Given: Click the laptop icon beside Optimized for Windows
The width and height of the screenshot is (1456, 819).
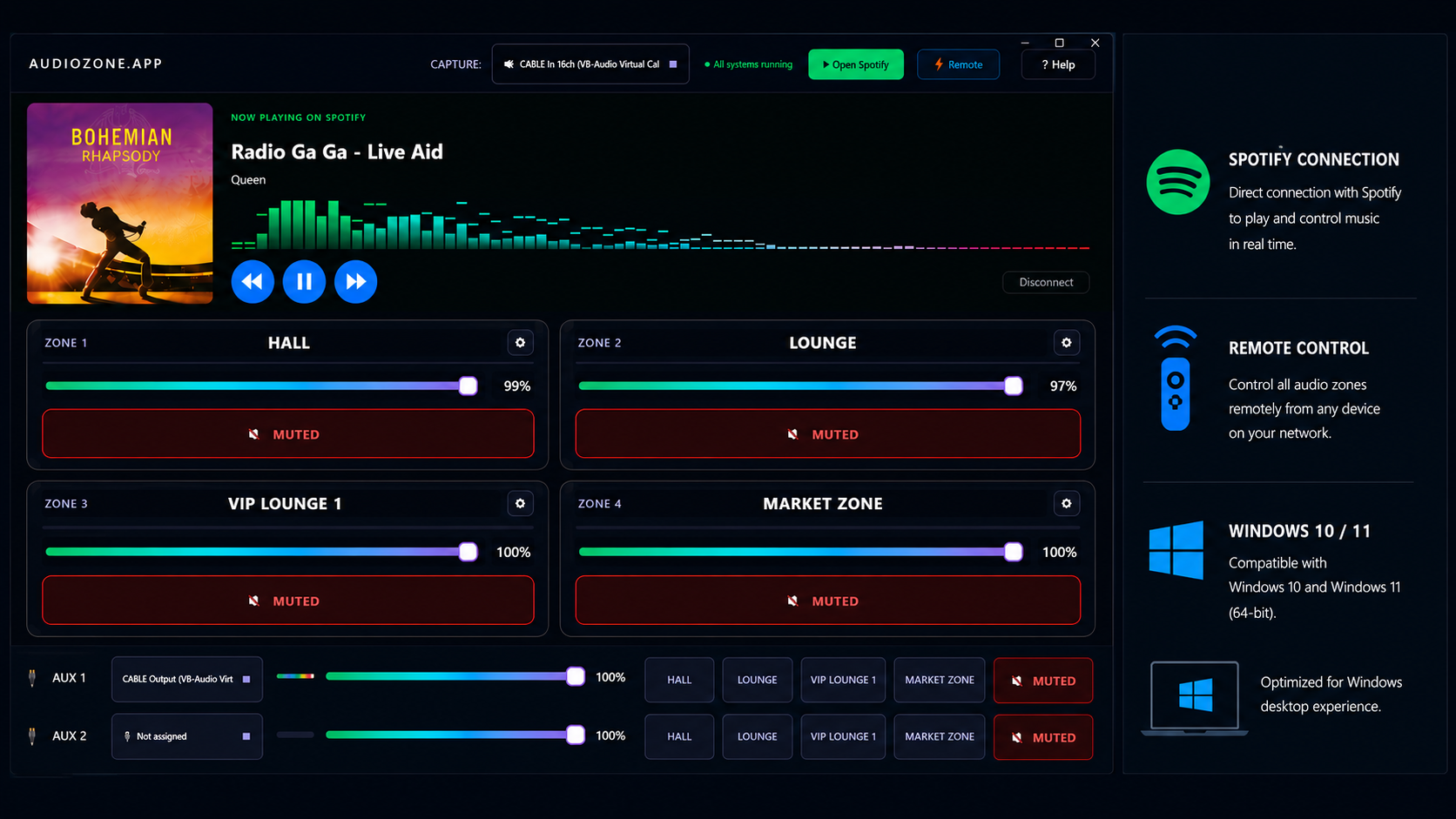Looking at the screenshot, I should (1194, 698).
